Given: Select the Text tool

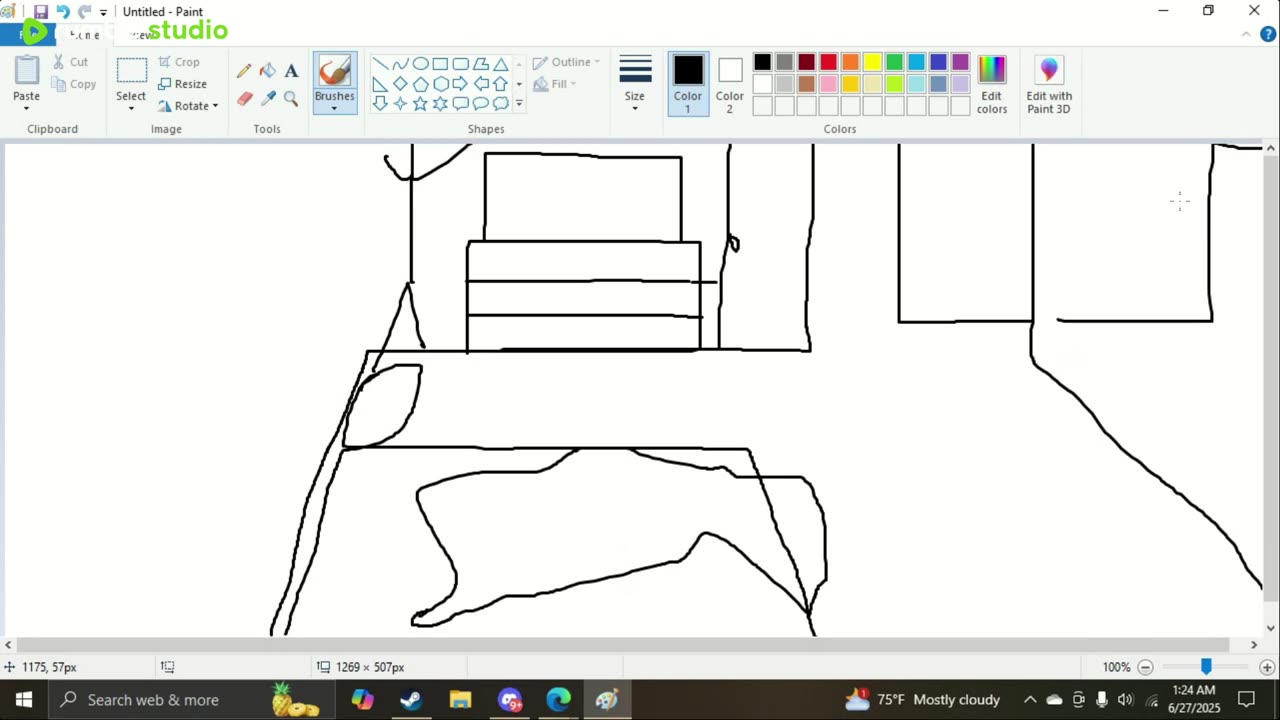Looking at the screenshot, I should click(x=291, y=71).
